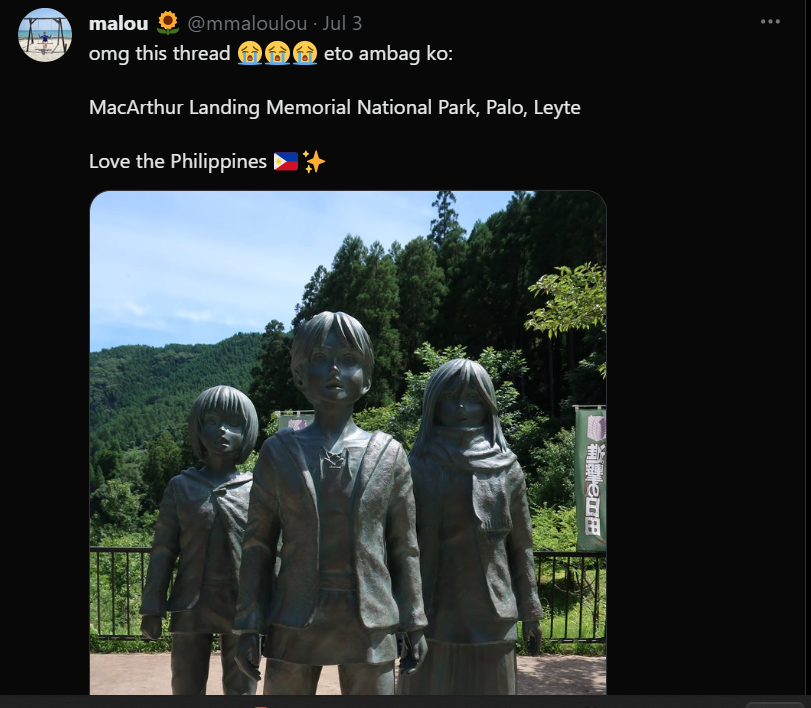Click the 'omg this thread' text

pyautogui.click(x=159, y=53)
